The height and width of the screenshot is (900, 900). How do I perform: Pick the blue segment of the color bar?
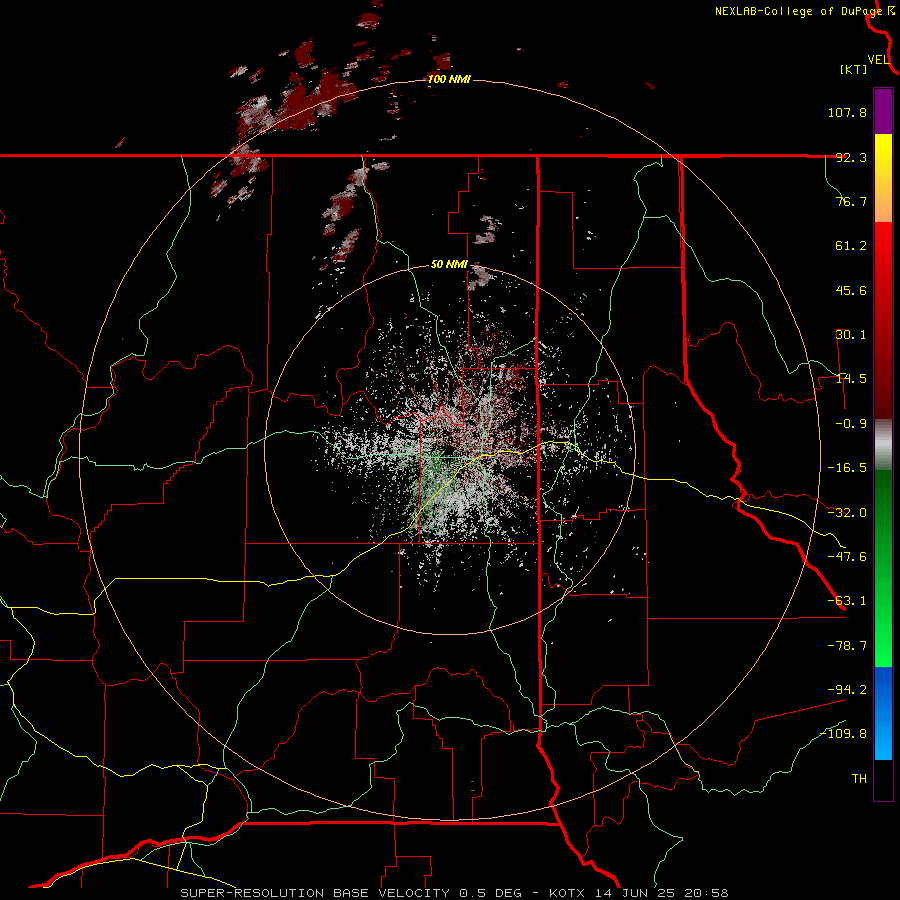tap(883, 713)
